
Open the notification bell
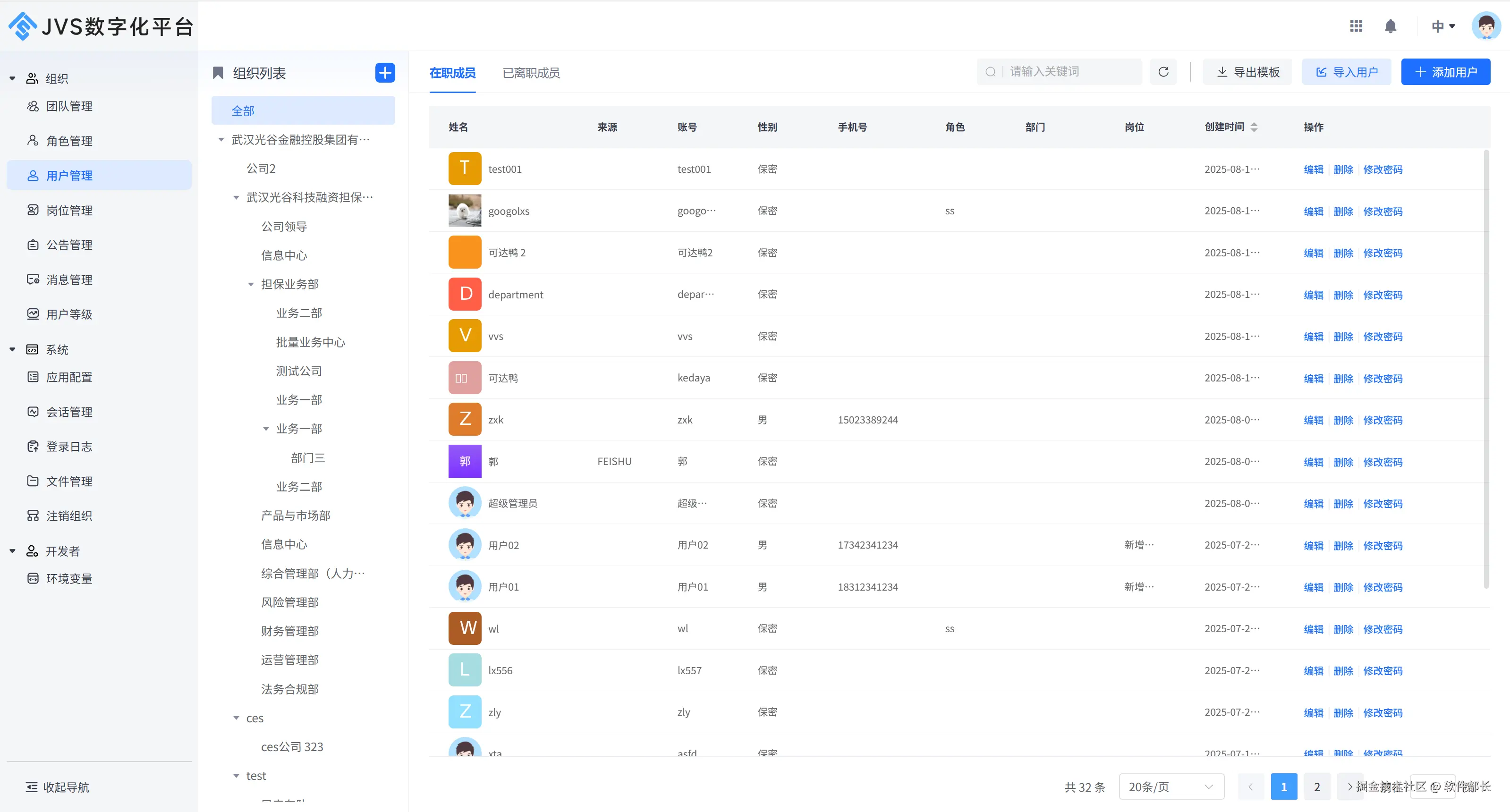click(x=1390, y=26)
